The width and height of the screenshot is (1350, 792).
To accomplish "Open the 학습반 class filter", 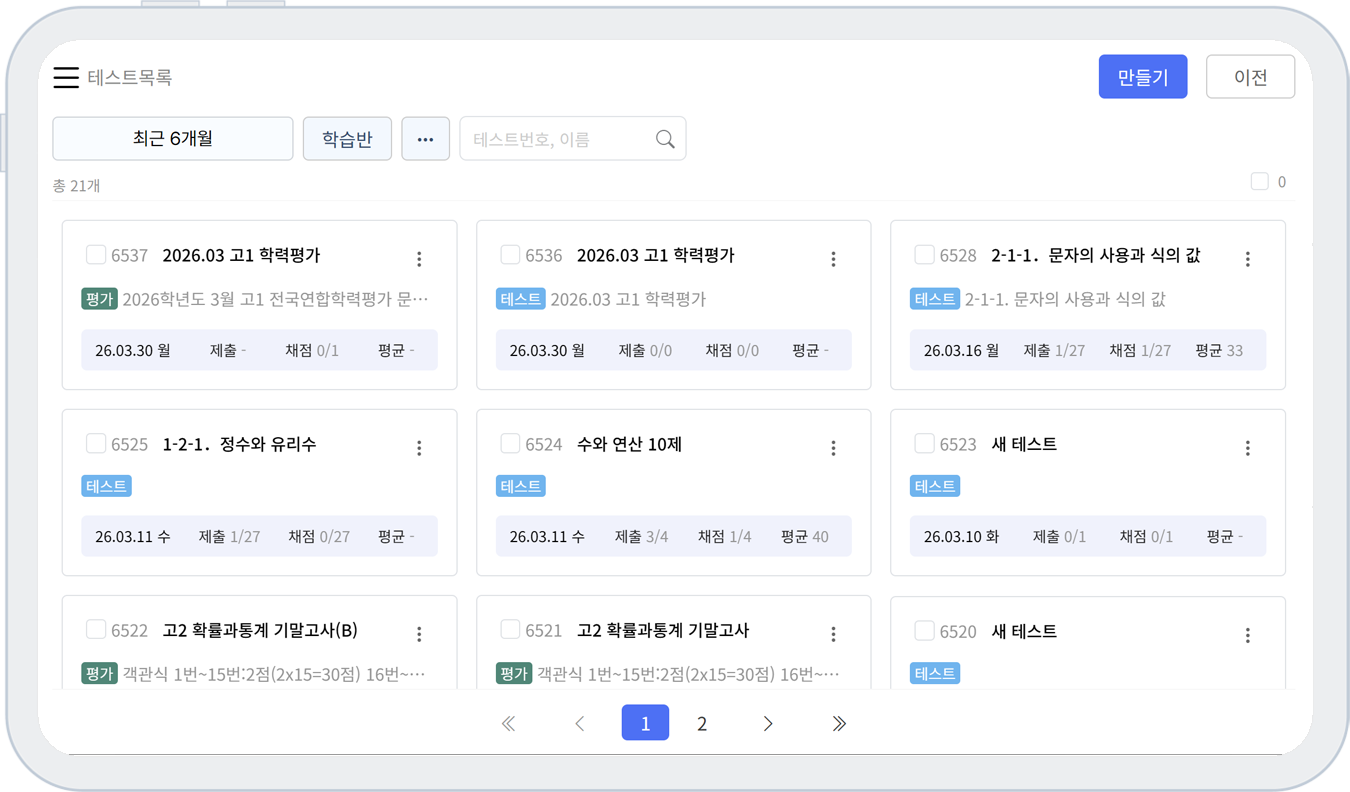I will click(x=347, y=139).
